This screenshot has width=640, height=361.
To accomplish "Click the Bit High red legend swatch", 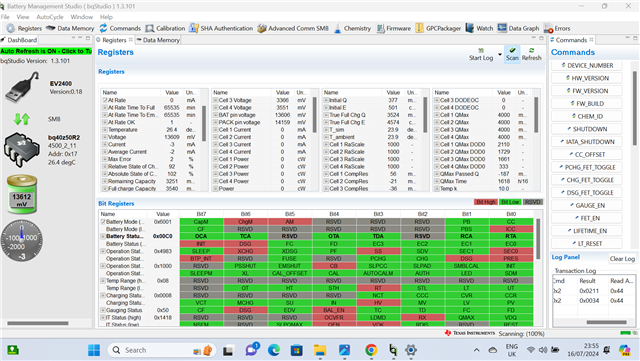I will click(x=485, y=202).
